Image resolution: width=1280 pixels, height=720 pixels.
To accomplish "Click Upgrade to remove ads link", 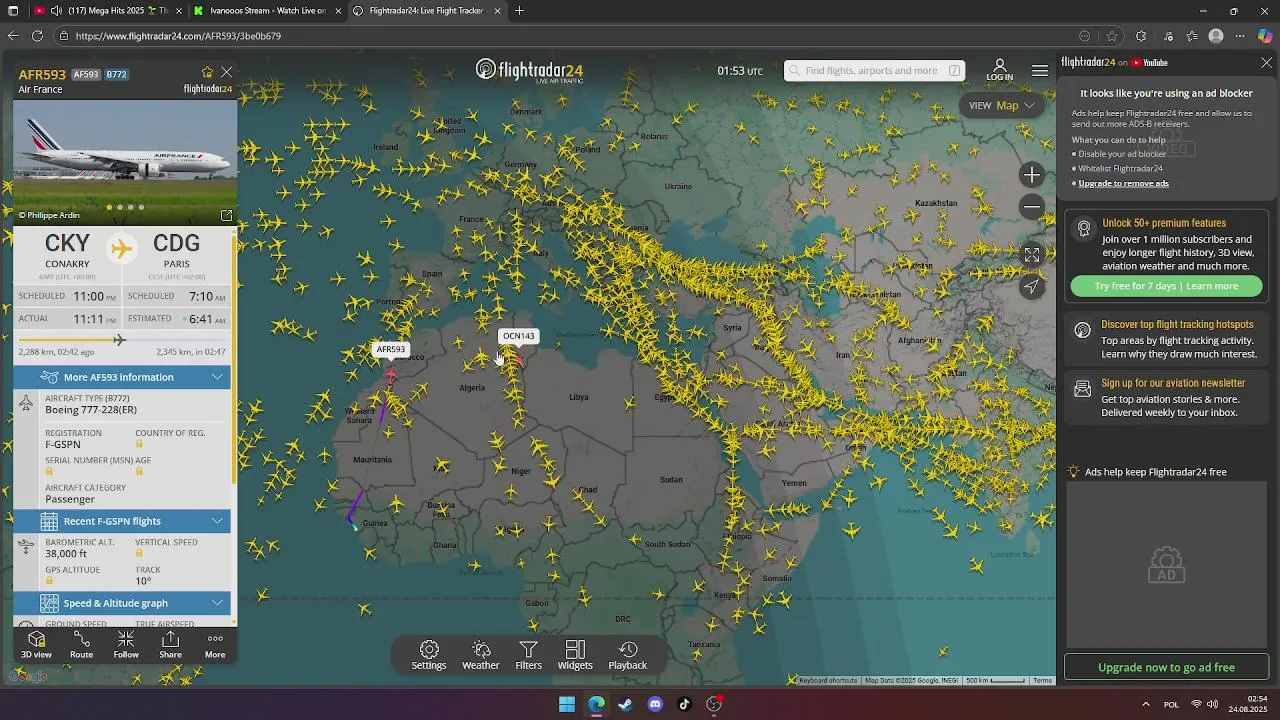I will point(1123,183).
